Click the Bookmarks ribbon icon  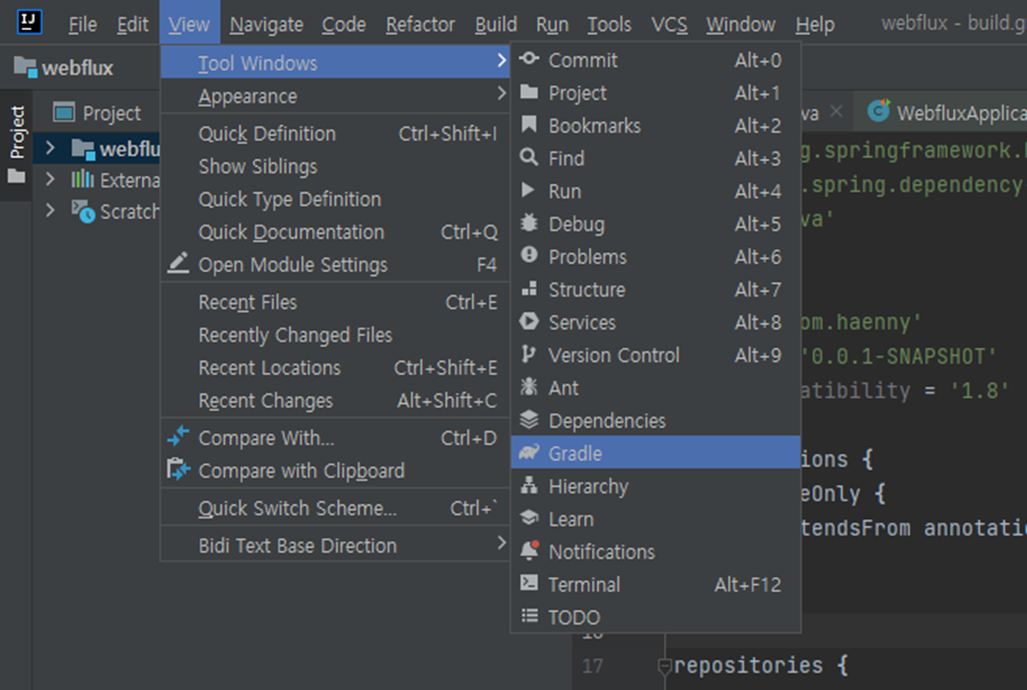point(529,125)
